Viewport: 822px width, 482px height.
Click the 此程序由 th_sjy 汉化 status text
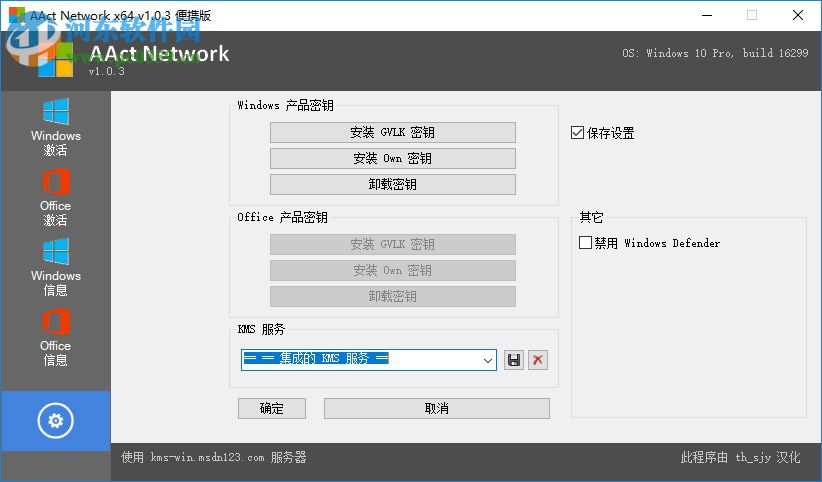click(741, 457)
